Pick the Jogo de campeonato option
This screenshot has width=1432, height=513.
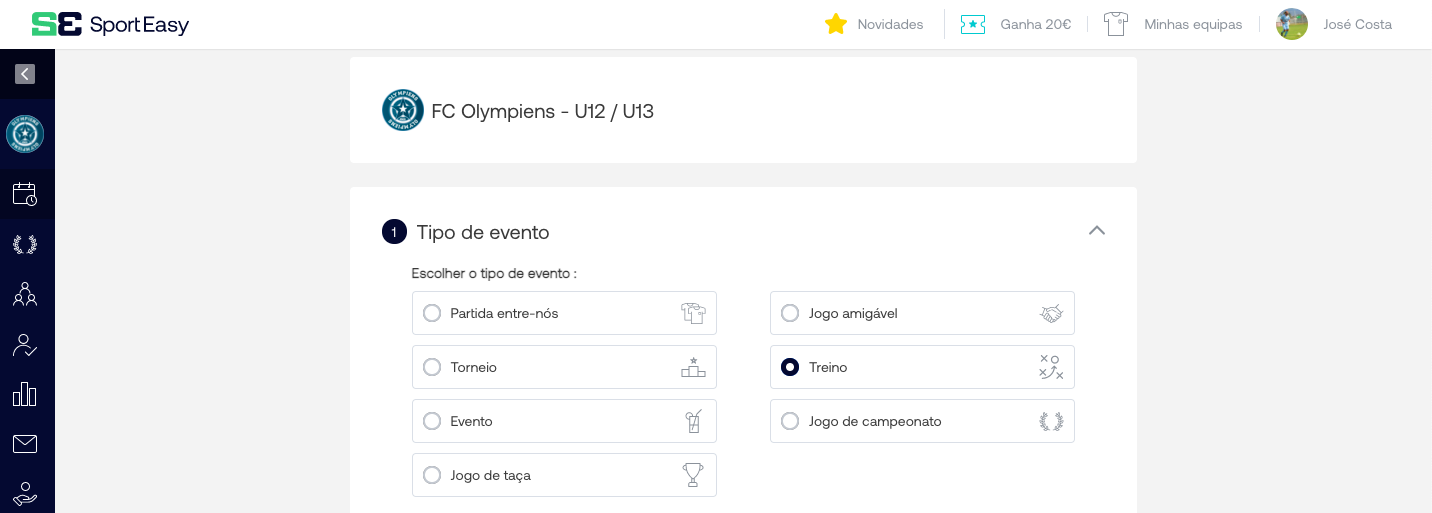pyautogui.click(x=790, y=421)
